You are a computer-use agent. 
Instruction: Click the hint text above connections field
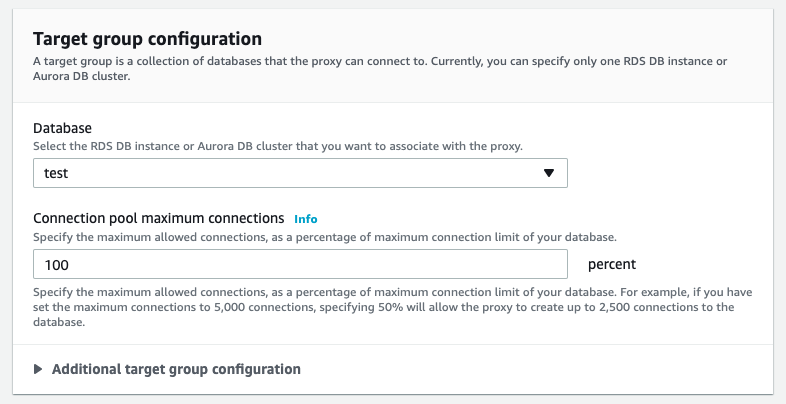[x=325, y=237]
